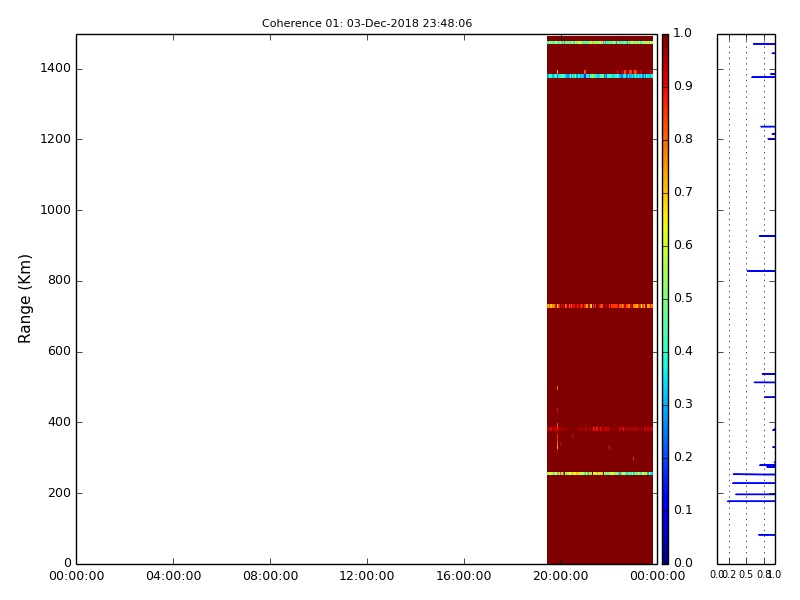Screen dimensions: 800x600
Task: Click the colorbar label 0.1
Action: click(x=683, y=510)
